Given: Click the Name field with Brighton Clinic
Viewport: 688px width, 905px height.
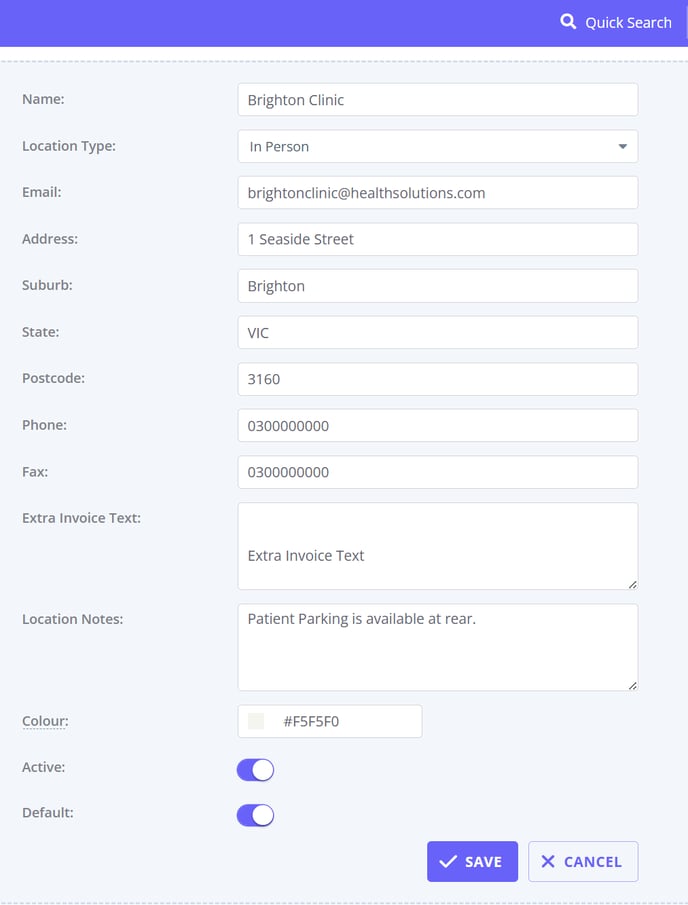Looking at the screenshot, I should (x=438, y=100).
